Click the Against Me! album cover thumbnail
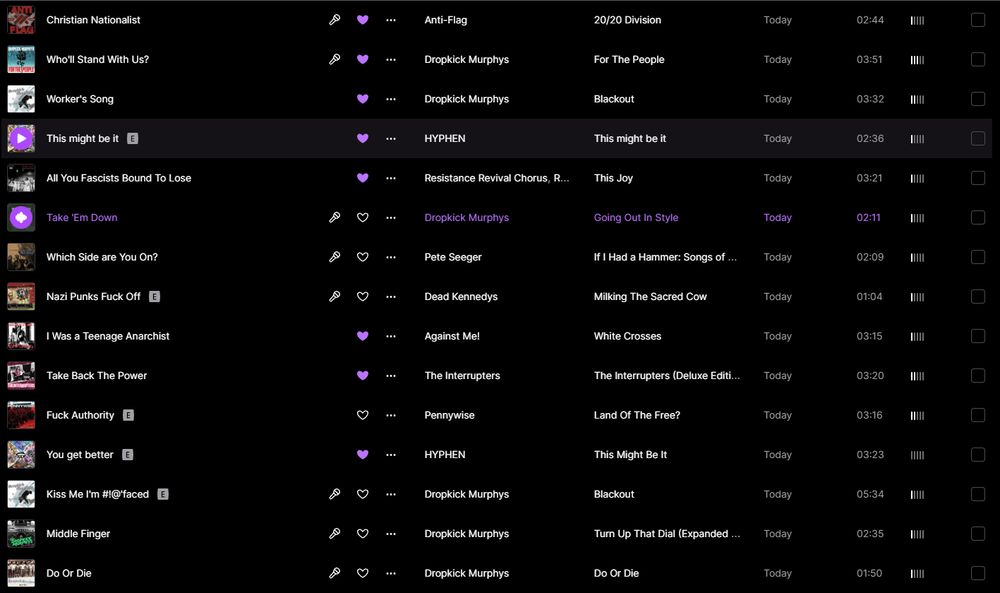The width and height of the screenshot is (1000, 593). click(21, 336)
